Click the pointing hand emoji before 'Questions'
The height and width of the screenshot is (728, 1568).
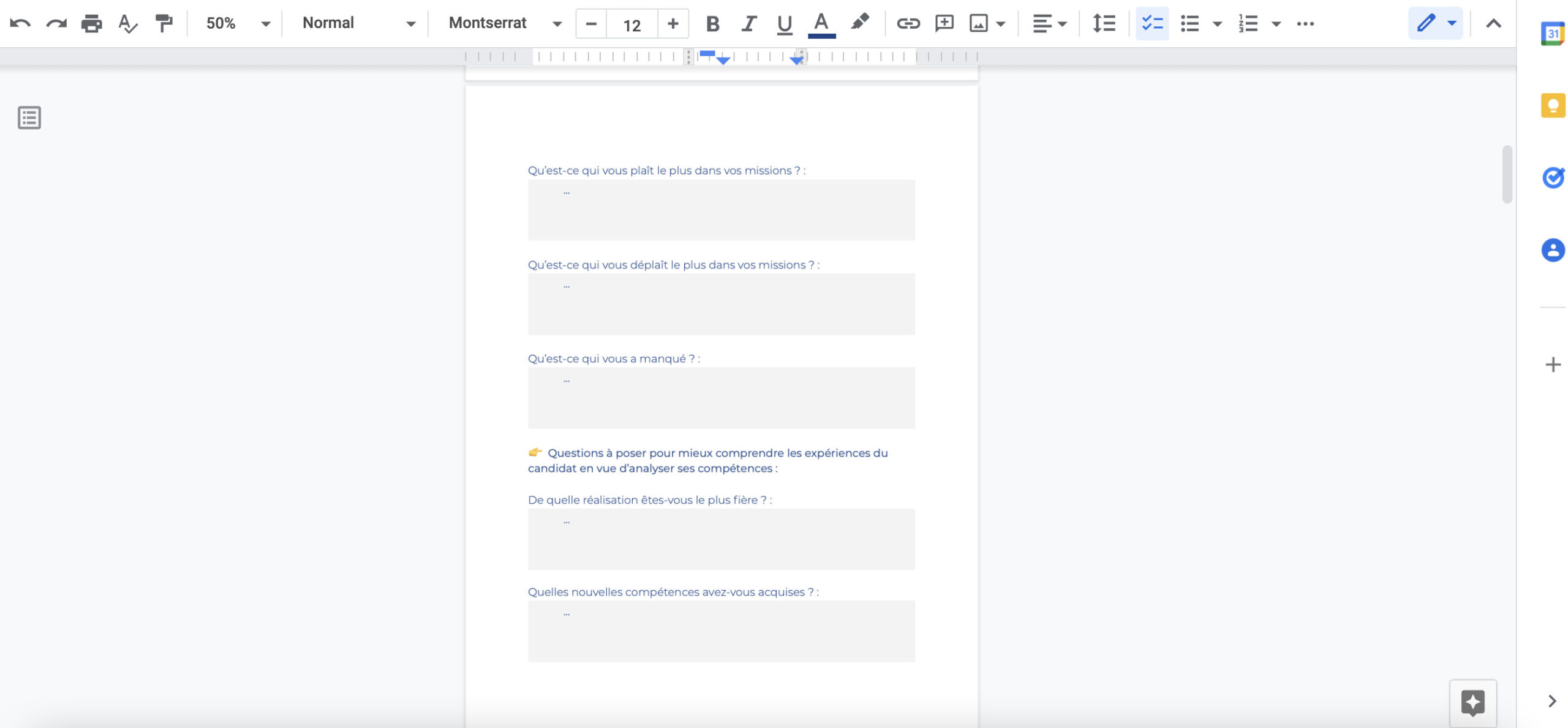point(535,452)
